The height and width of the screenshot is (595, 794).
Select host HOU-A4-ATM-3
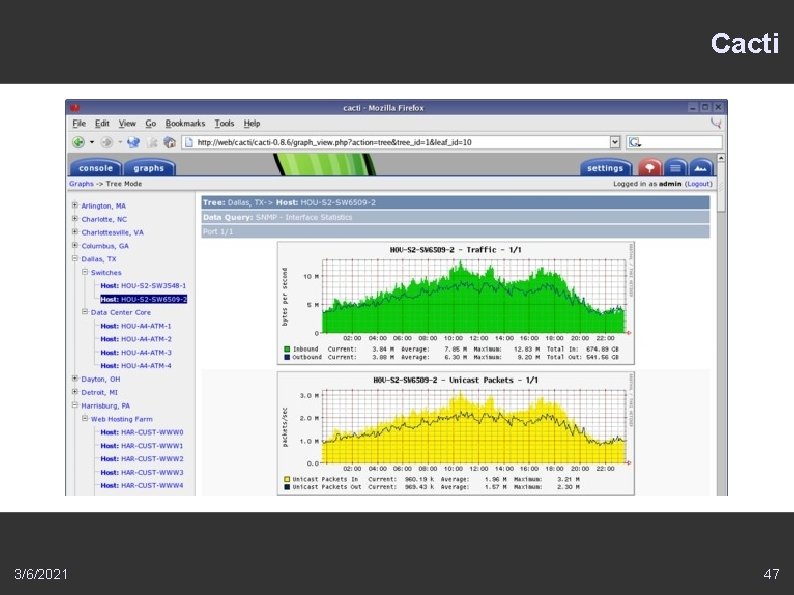click(136, 352)
